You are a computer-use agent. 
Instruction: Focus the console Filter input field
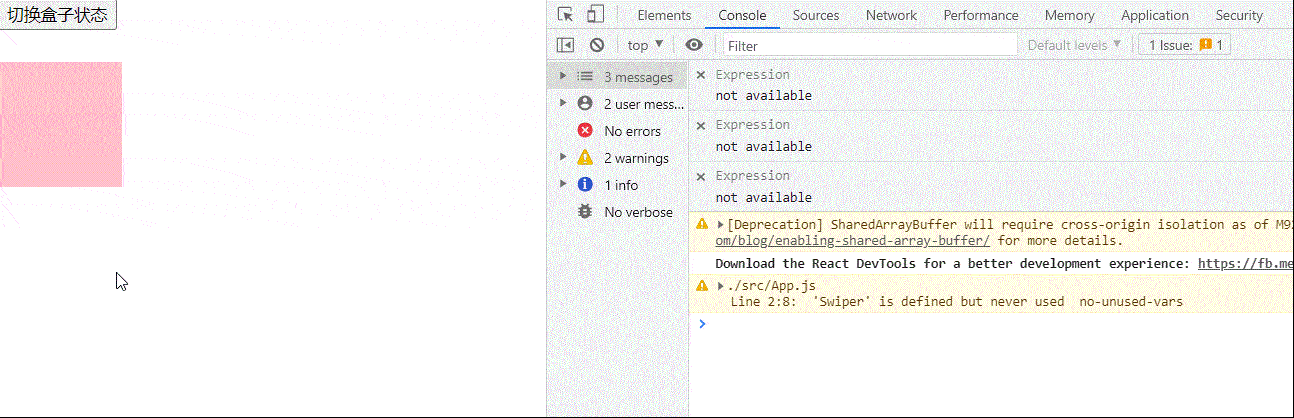(x=869, y=45)
